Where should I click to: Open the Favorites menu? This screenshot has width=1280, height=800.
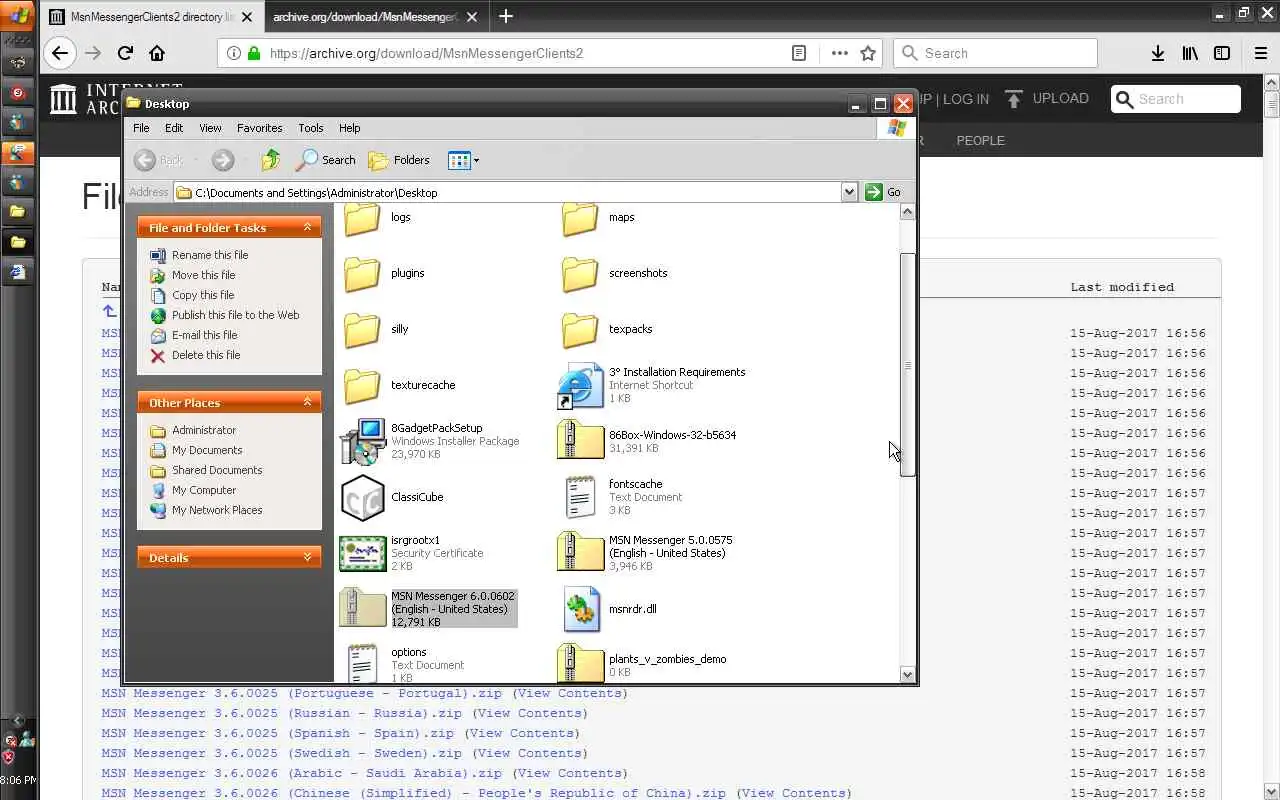259,128
